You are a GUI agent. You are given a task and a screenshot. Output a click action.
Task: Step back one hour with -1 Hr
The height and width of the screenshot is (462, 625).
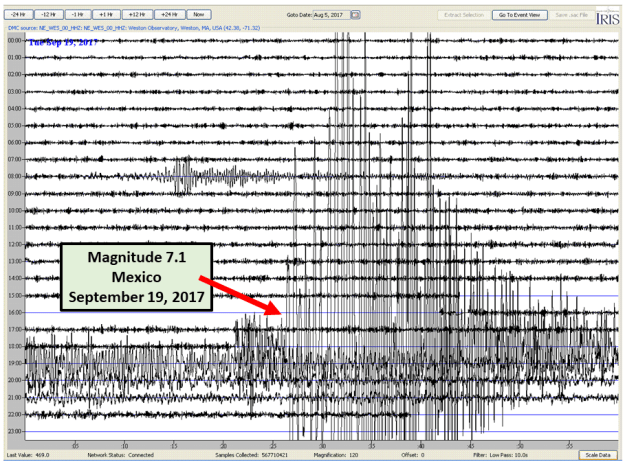coord(76,16)
